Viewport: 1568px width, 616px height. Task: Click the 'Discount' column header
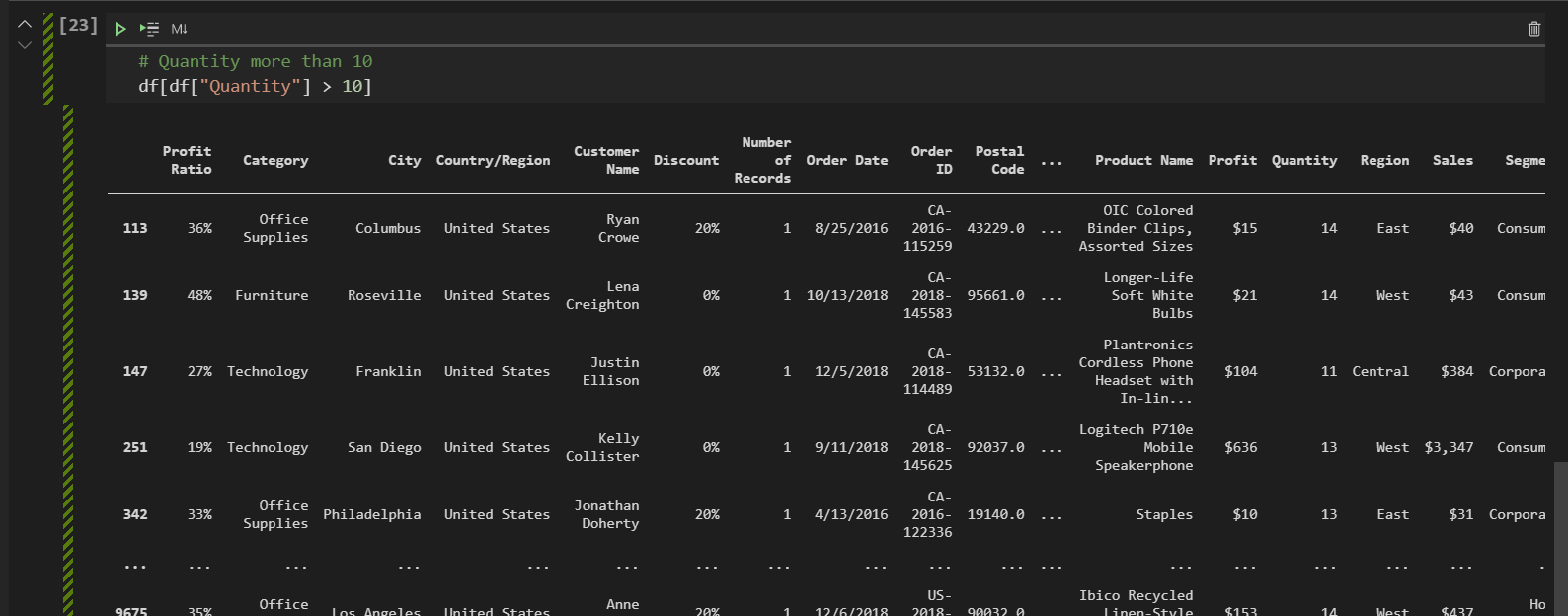686,160
